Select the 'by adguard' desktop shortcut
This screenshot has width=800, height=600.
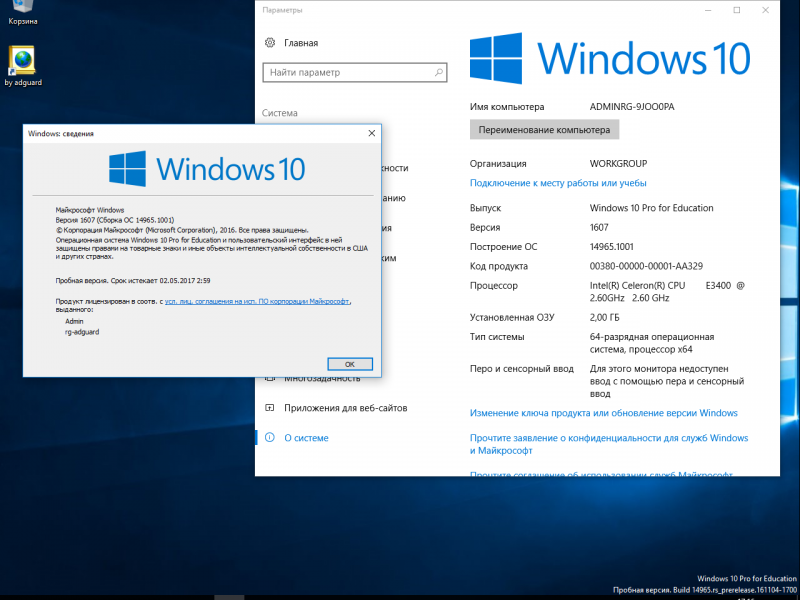click(x=22, y=66)
